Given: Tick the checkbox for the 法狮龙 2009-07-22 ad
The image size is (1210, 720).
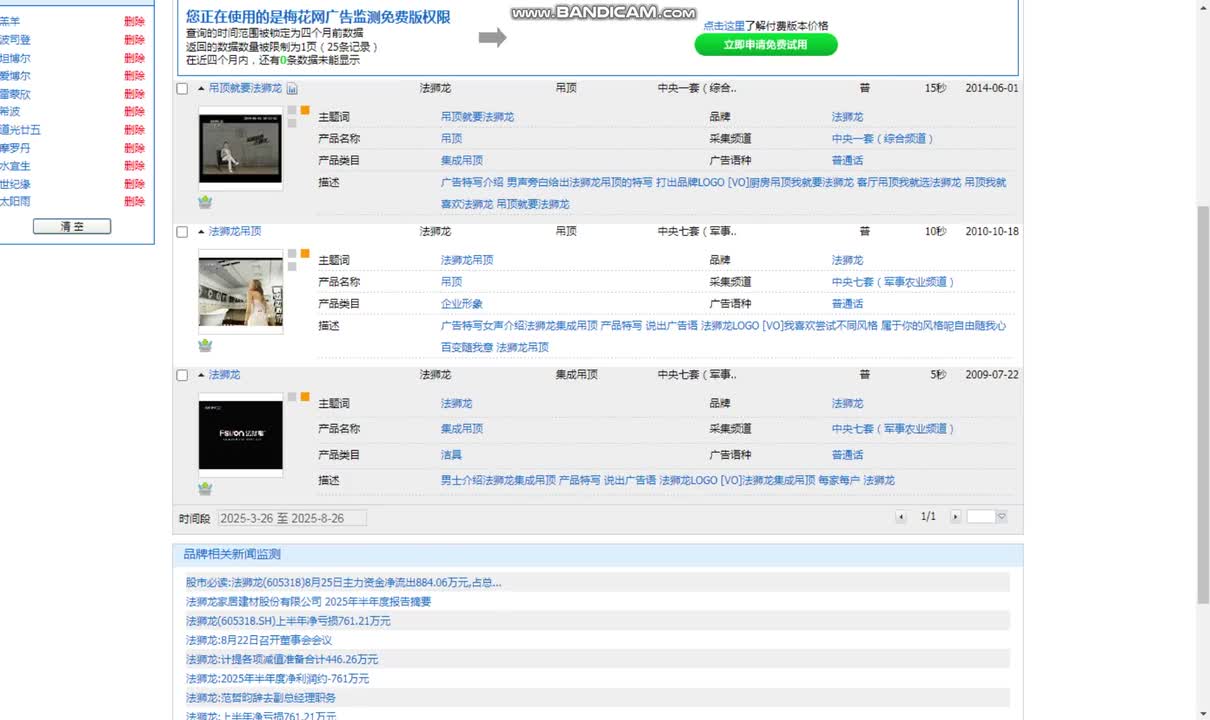Looking at the screenshot, I should point(182,376).
